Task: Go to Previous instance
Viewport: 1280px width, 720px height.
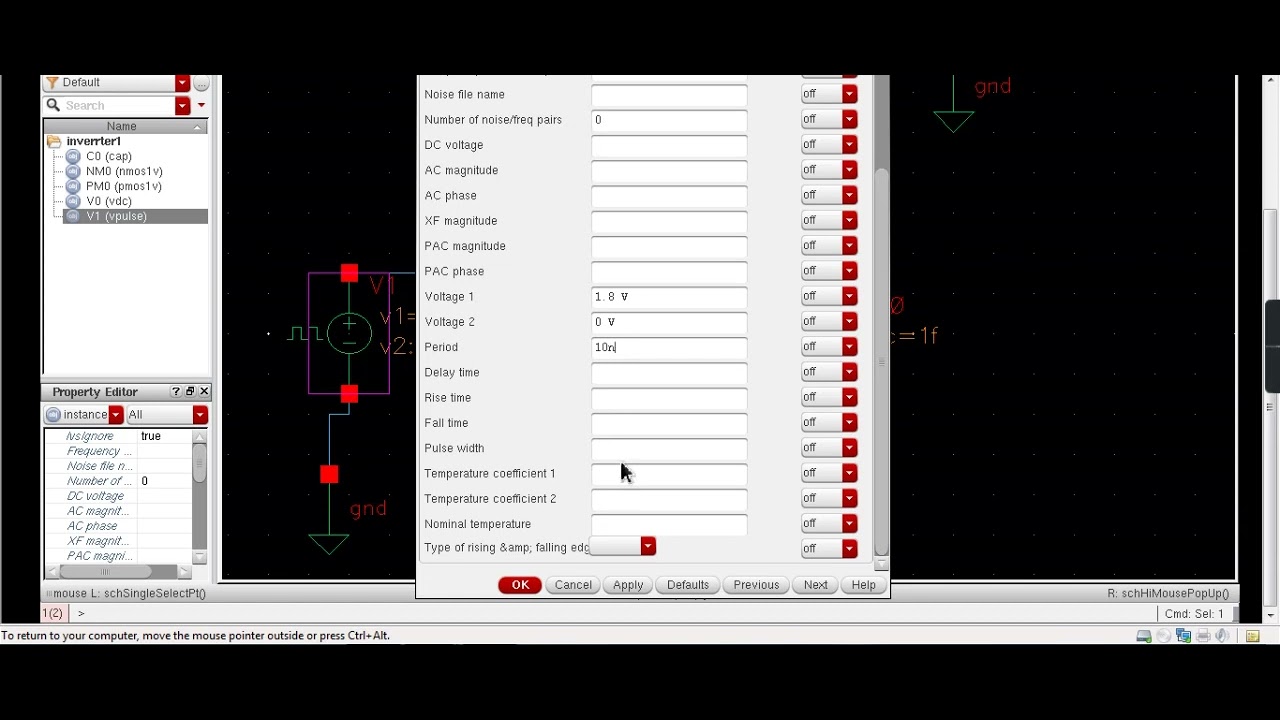Action: coord(756,585)
